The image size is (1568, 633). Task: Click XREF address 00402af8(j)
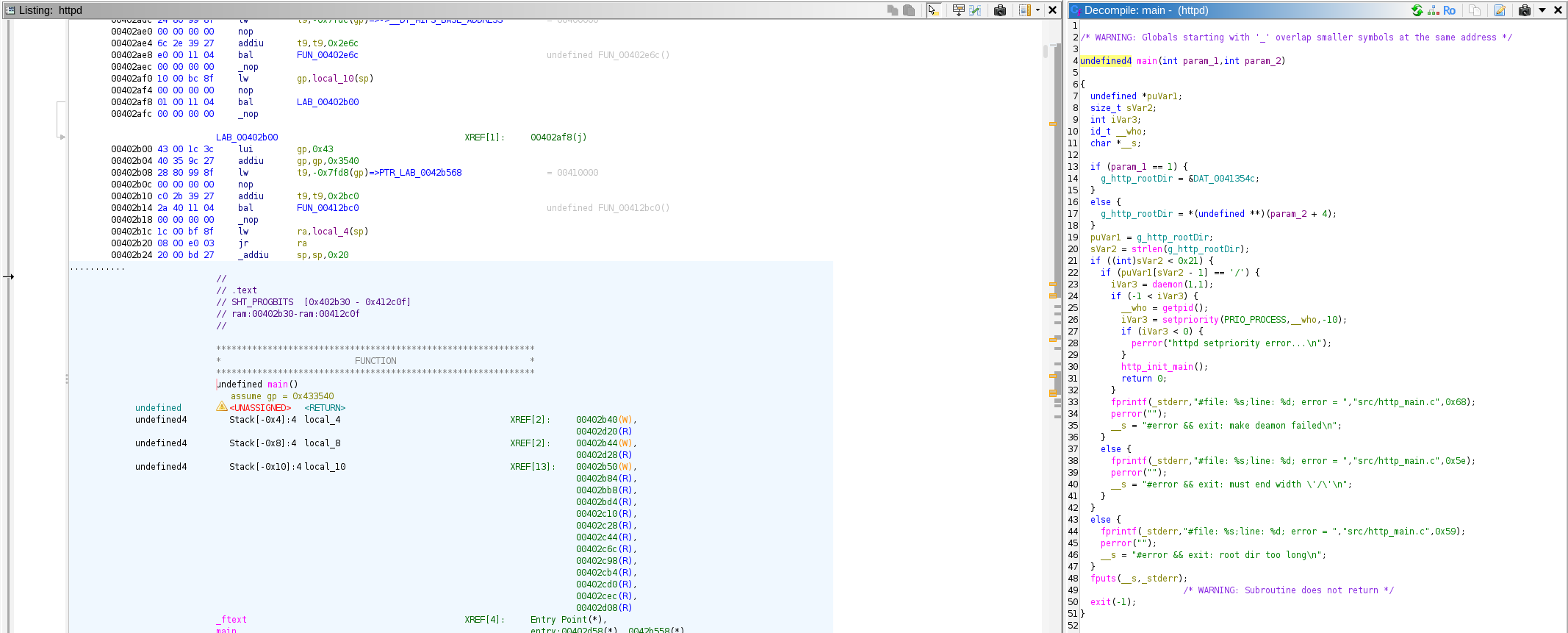click(x=558, y=137)
